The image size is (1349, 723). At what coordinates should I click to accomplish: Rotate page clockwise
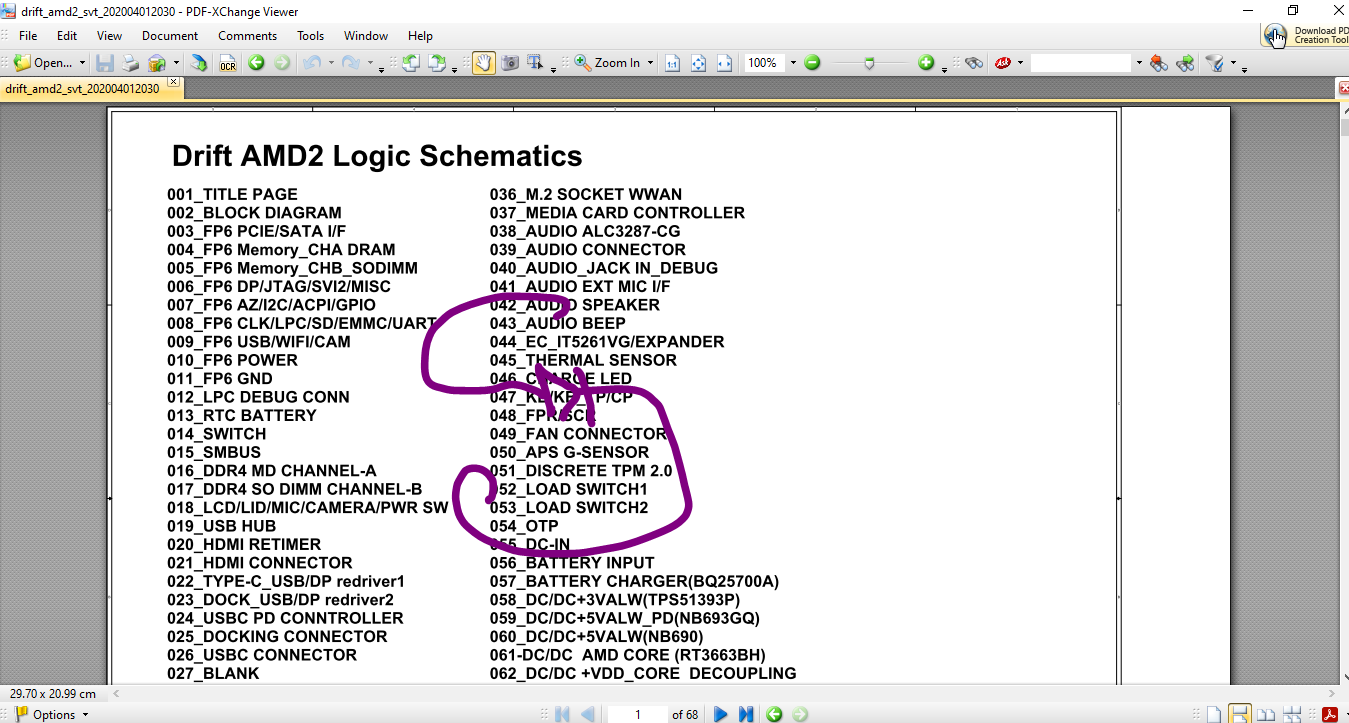tap(437, 63)
